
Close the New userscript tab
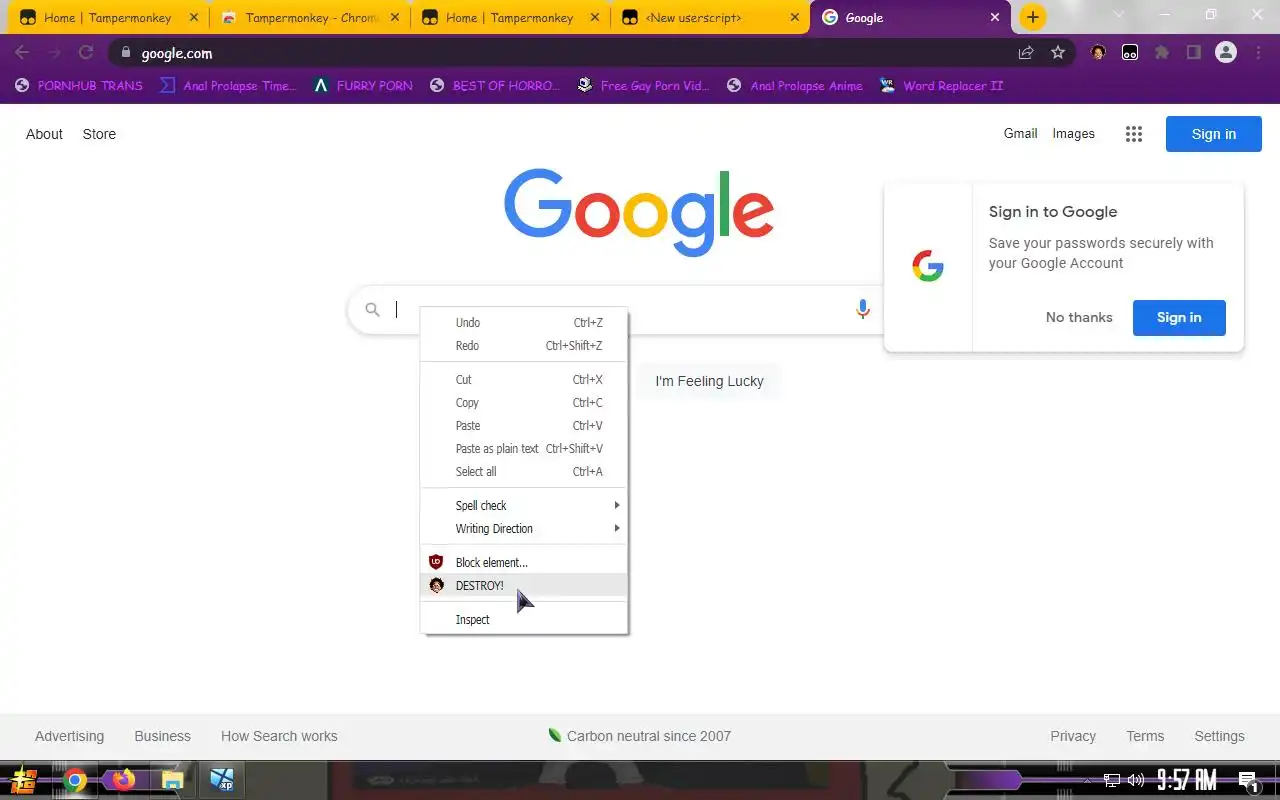coord(795,17)
